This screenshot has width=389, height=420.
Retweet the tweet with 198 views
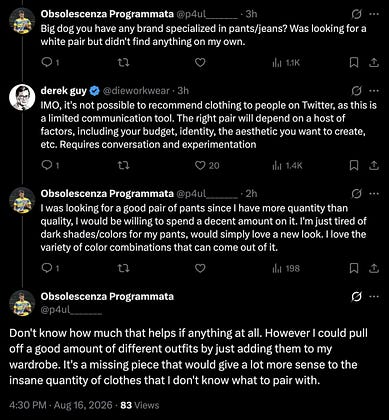pos(124,268)
